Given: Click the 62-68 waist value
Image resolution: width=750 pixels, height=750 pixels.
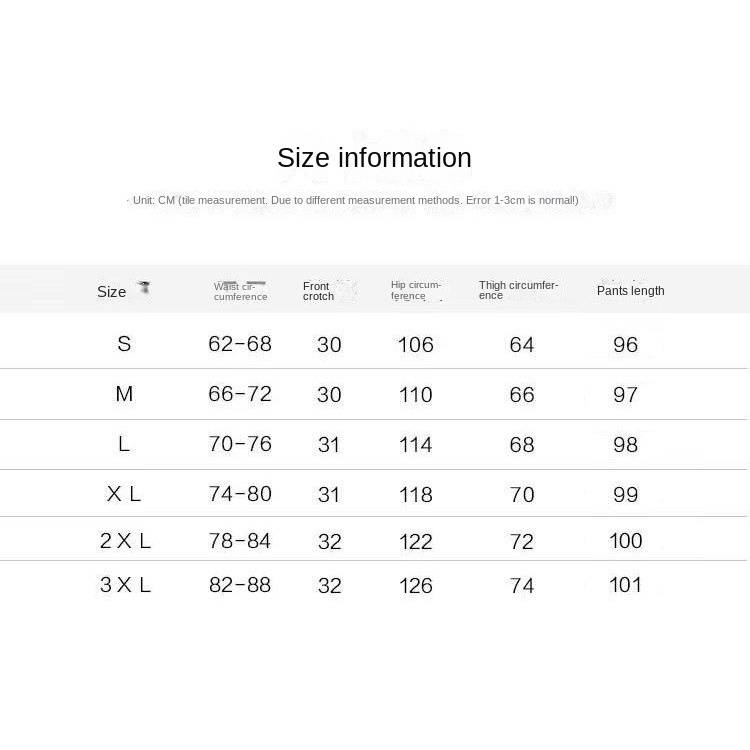Looking at the screenshot, I should 240,344.
